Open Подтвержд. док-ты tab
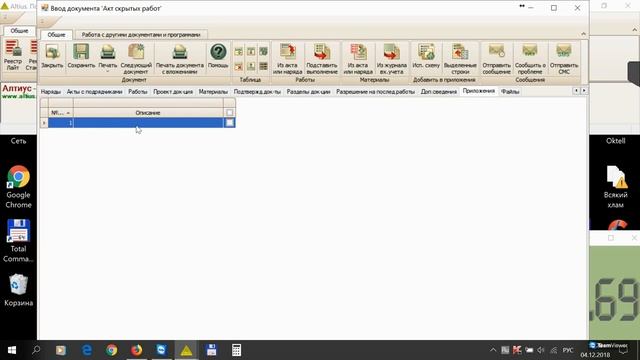The height and width of the screenshot is (360, 640). click(257, 92)
